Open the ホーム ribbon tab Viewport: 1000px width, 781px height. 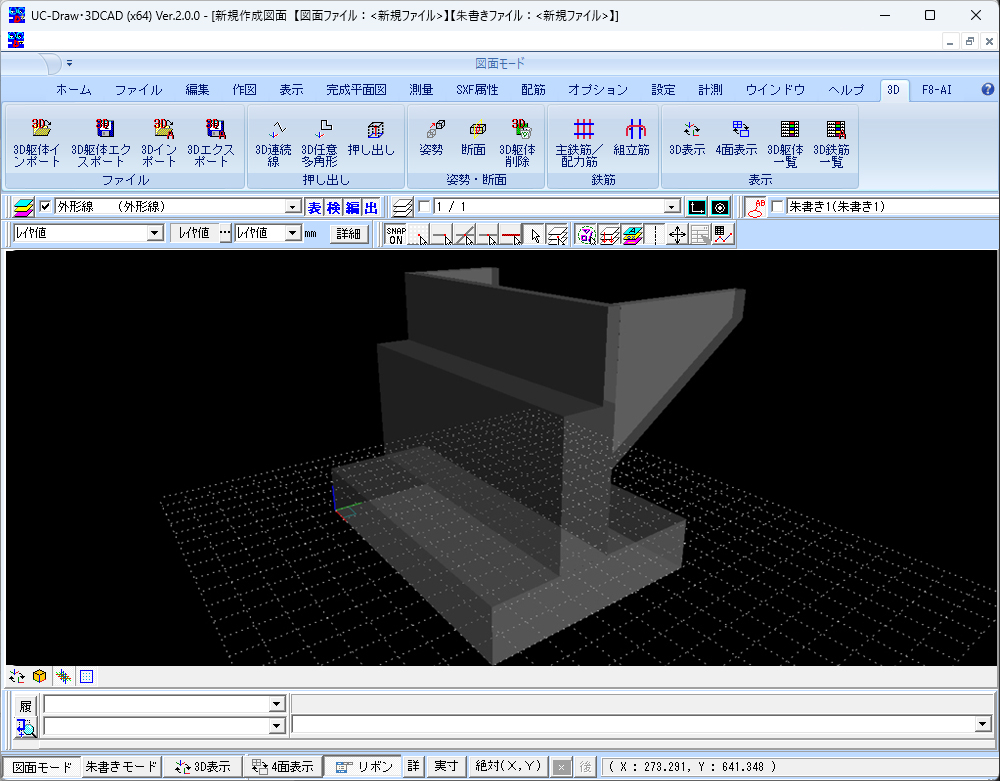[x=74, y=89]
